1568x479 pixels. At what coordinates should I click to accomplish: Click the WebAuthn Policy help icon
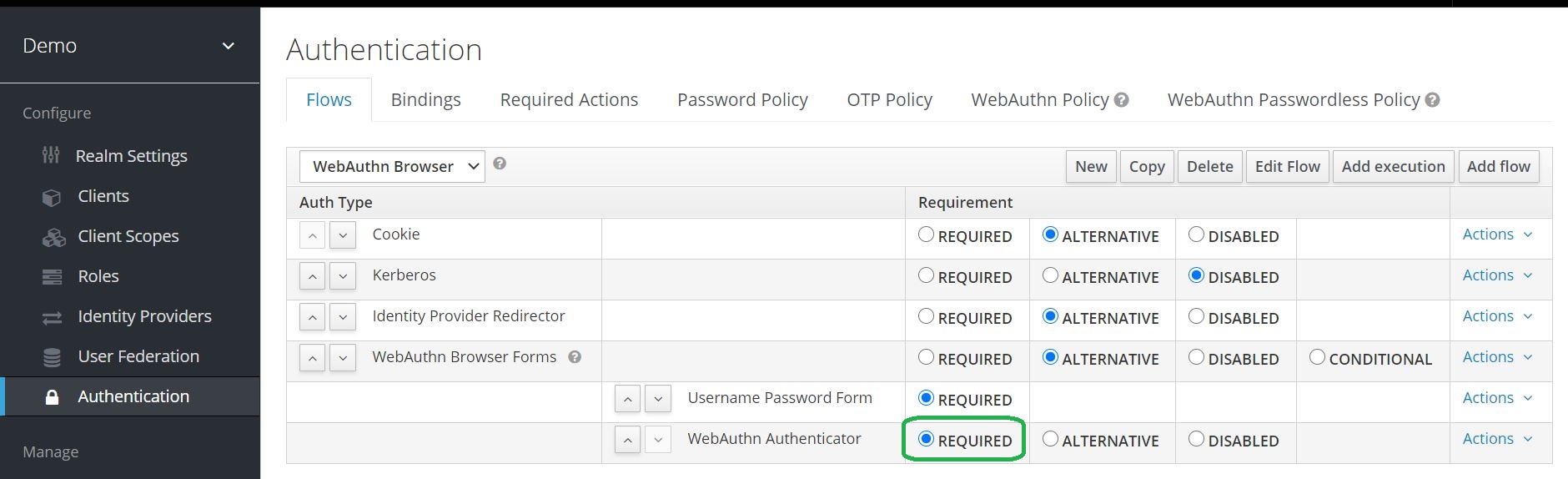(x=1122, y=100)
